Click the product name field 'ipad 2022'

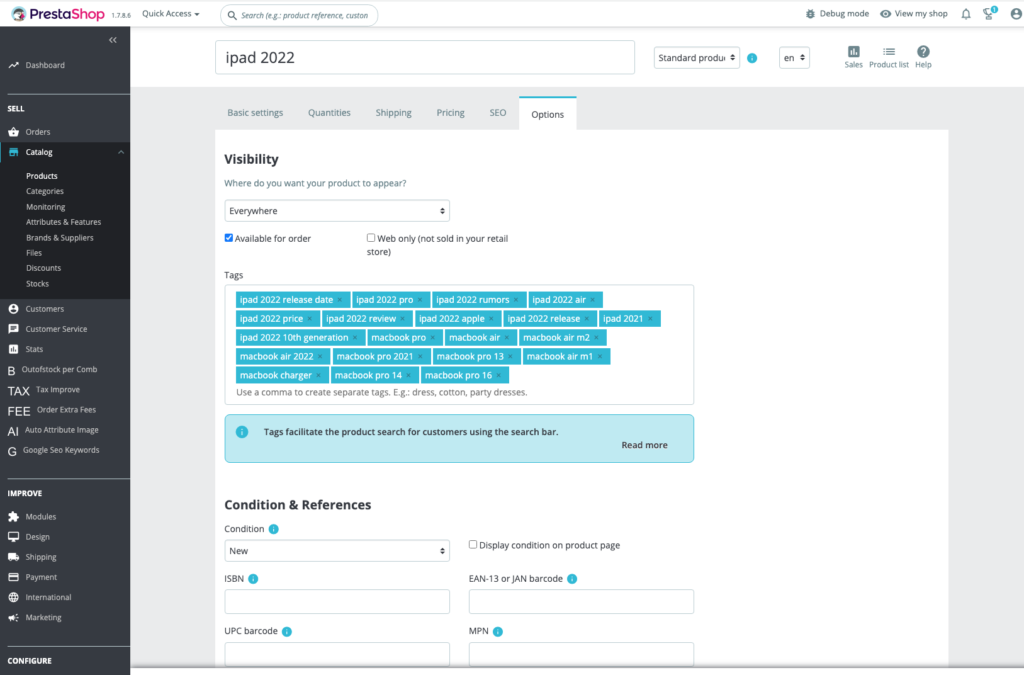(x=424, y=57)
